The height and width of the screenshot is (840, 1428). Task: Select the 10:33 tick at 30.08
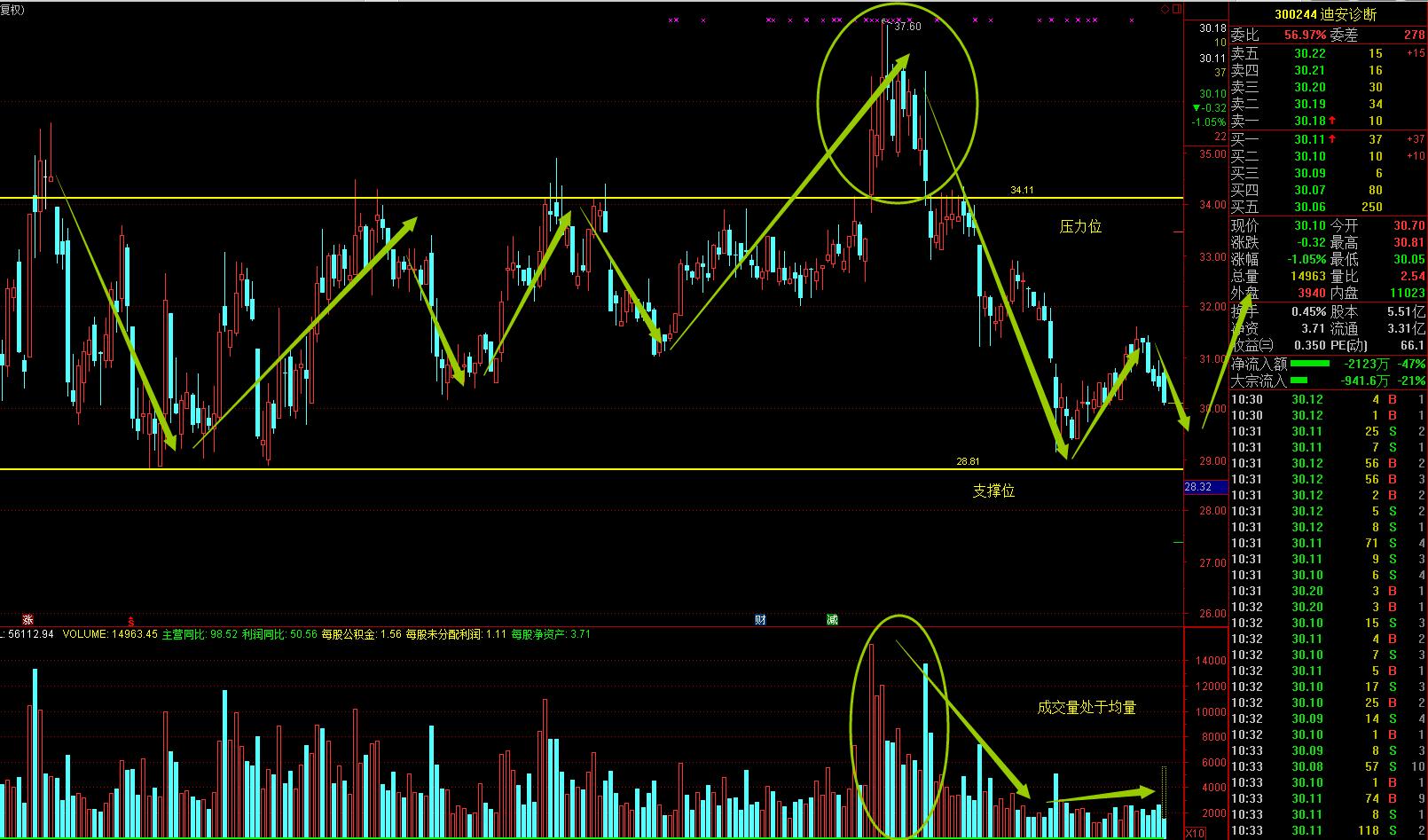click(1328, 766)
